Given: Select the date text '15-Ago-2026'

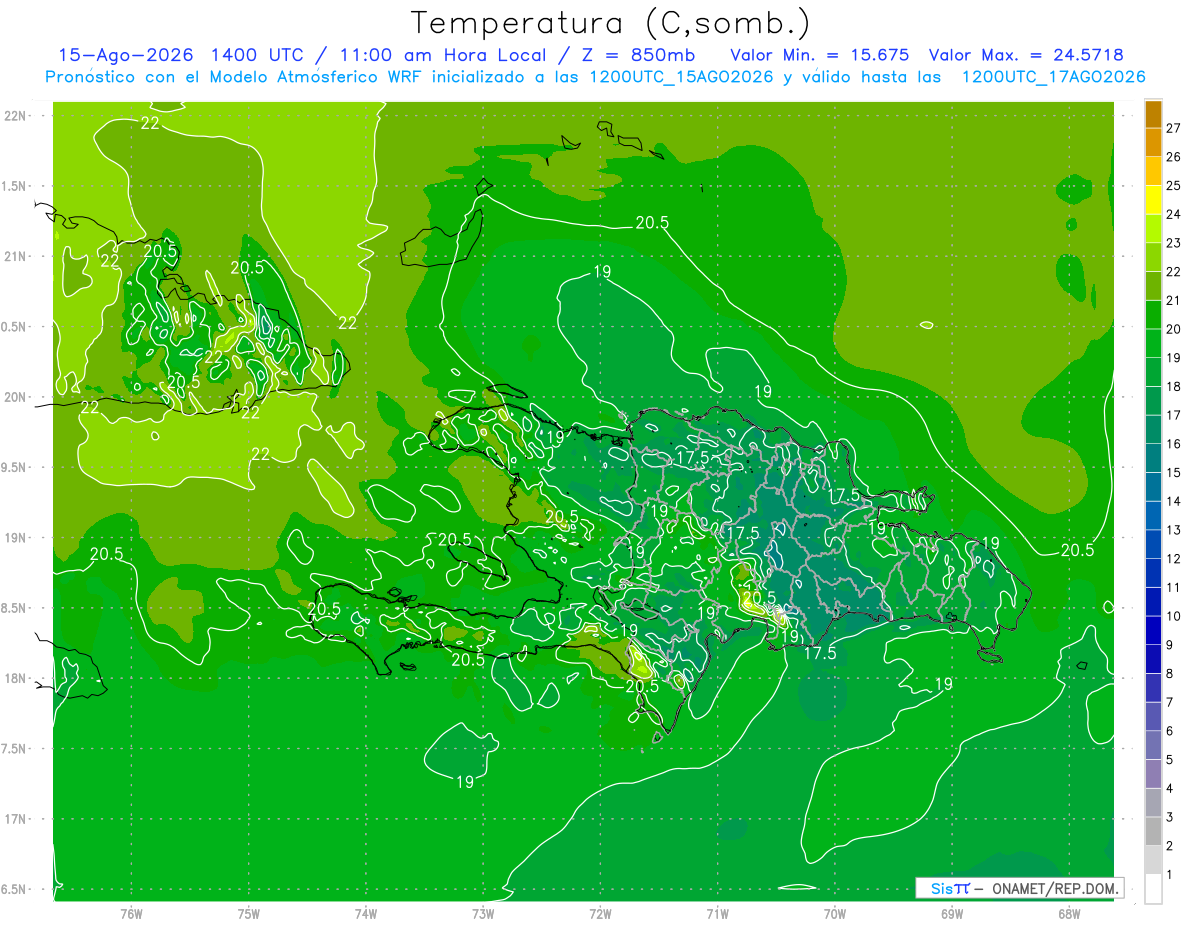Looking at the screenshot, I should (126, 55).
